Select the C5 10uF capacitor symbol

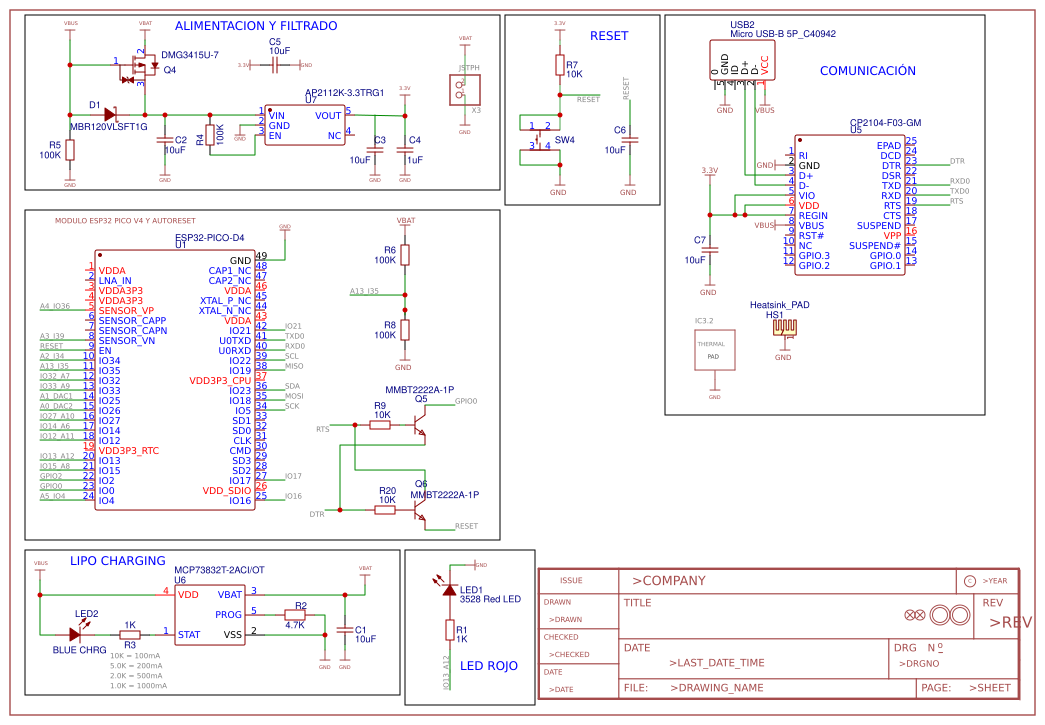[x=275, y=65]
